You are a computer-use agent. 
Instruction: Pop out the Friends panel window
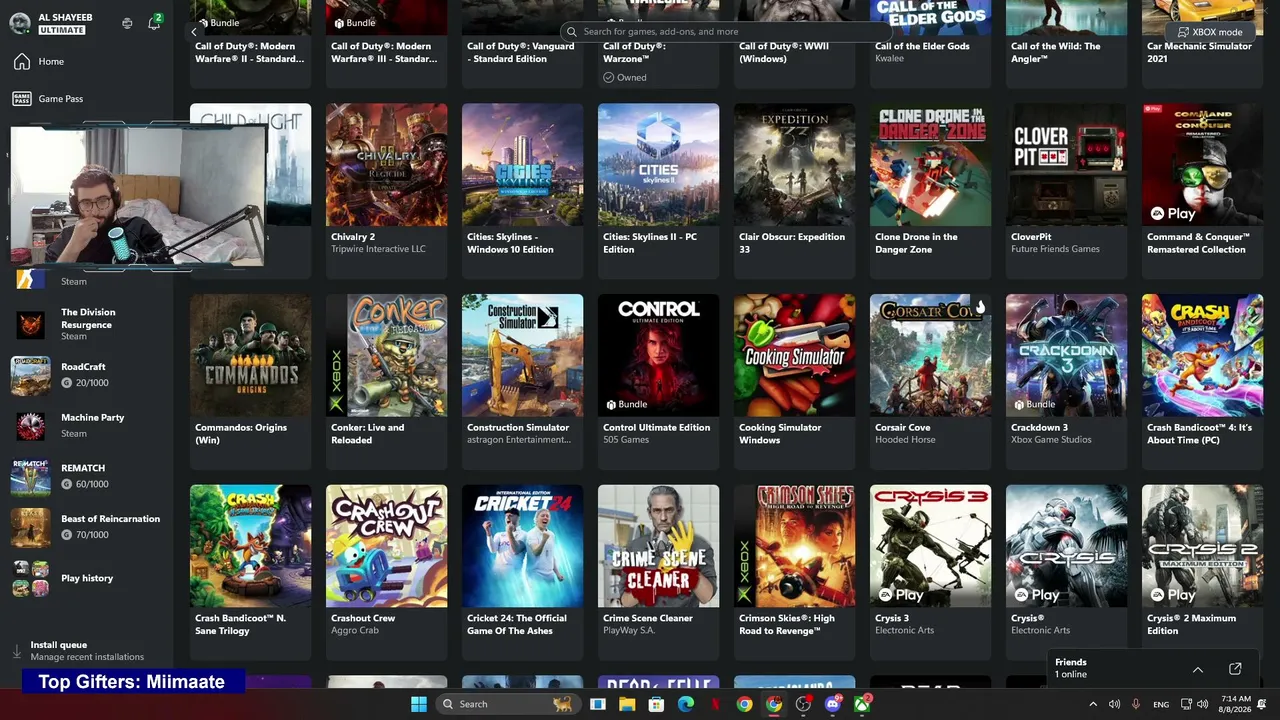(x=1235, y=669)
